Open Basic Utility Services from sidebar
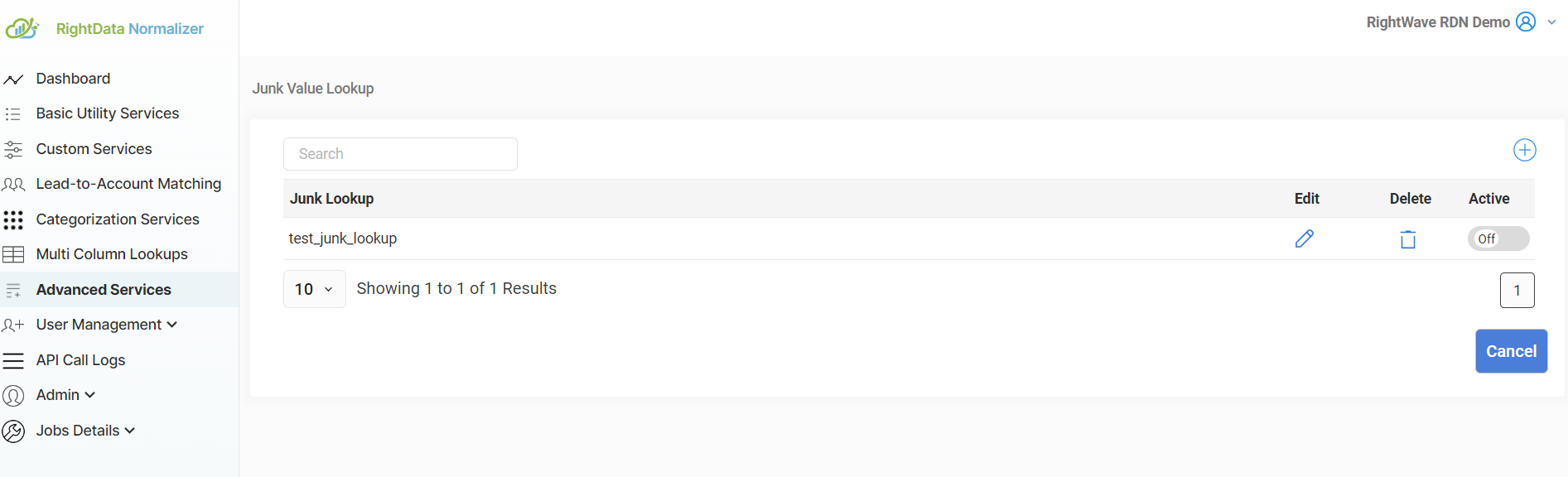This screenshot has height=477, width=1568. click(x=107, y=113)
